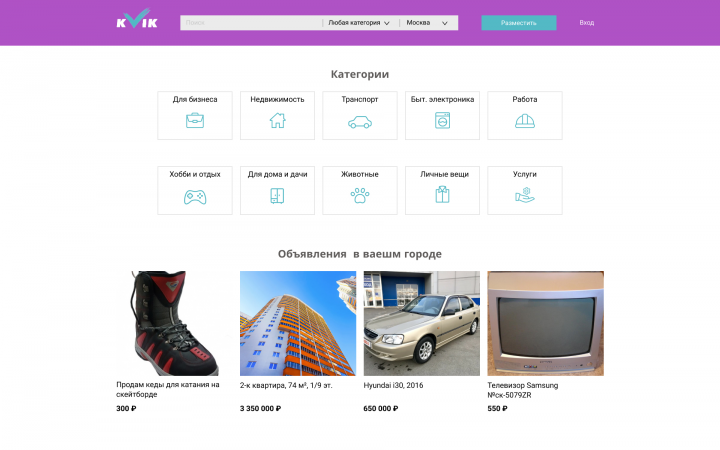
Task: Click the 'Вход' login link
Action: (x=586, y=22)
